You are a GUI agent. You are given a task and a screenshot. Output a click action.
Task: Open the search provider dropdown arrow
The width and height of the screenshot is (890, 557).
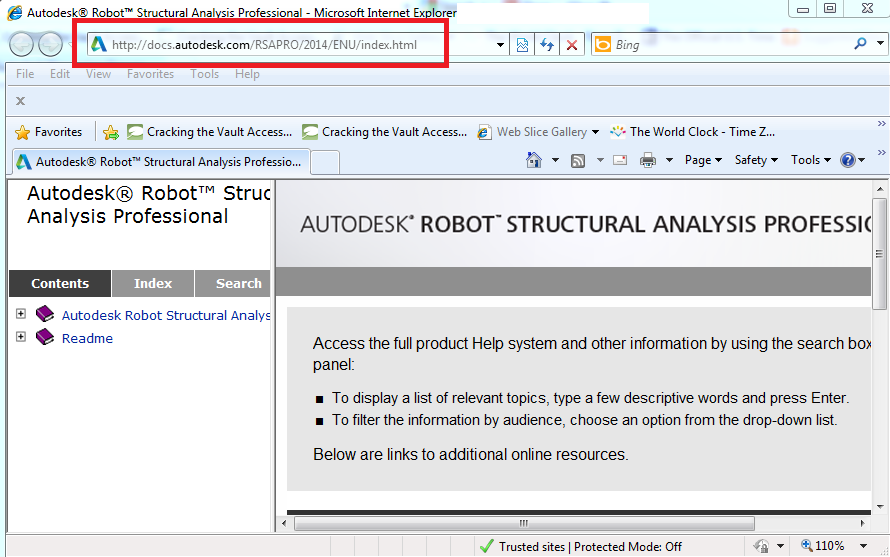[880, 44]
